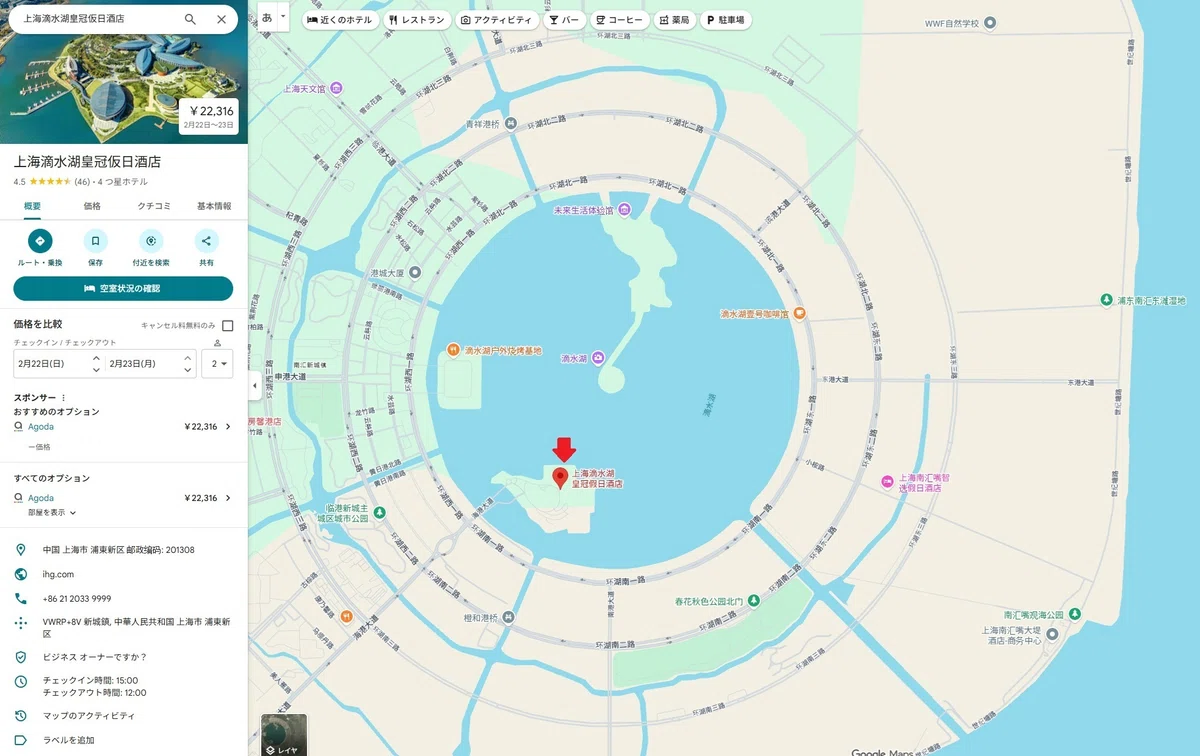
Task: Click the 滴水湖壹号咖啡馆 map marker
Action: click(x=800, y=313)
